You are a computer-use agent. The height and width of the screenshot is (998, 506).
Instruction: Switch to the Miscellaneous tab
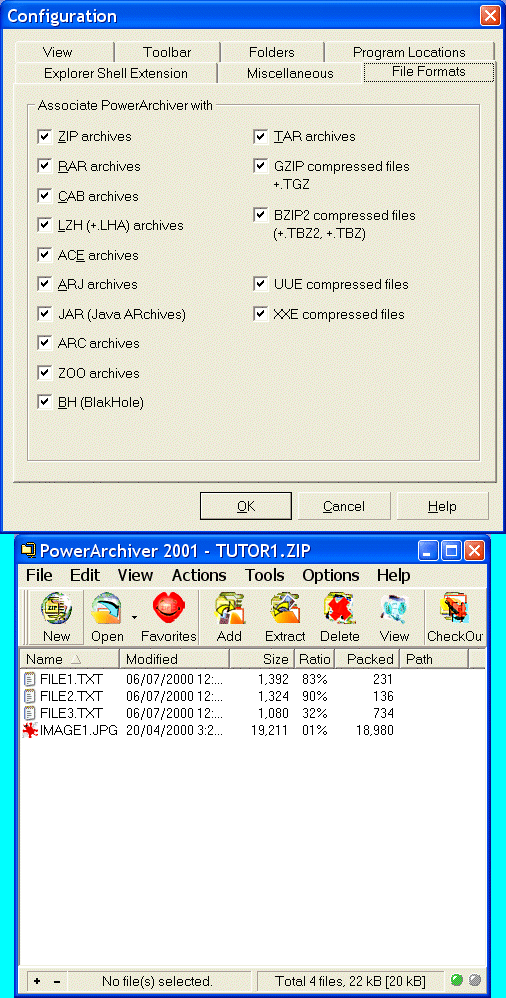[290, 73]
